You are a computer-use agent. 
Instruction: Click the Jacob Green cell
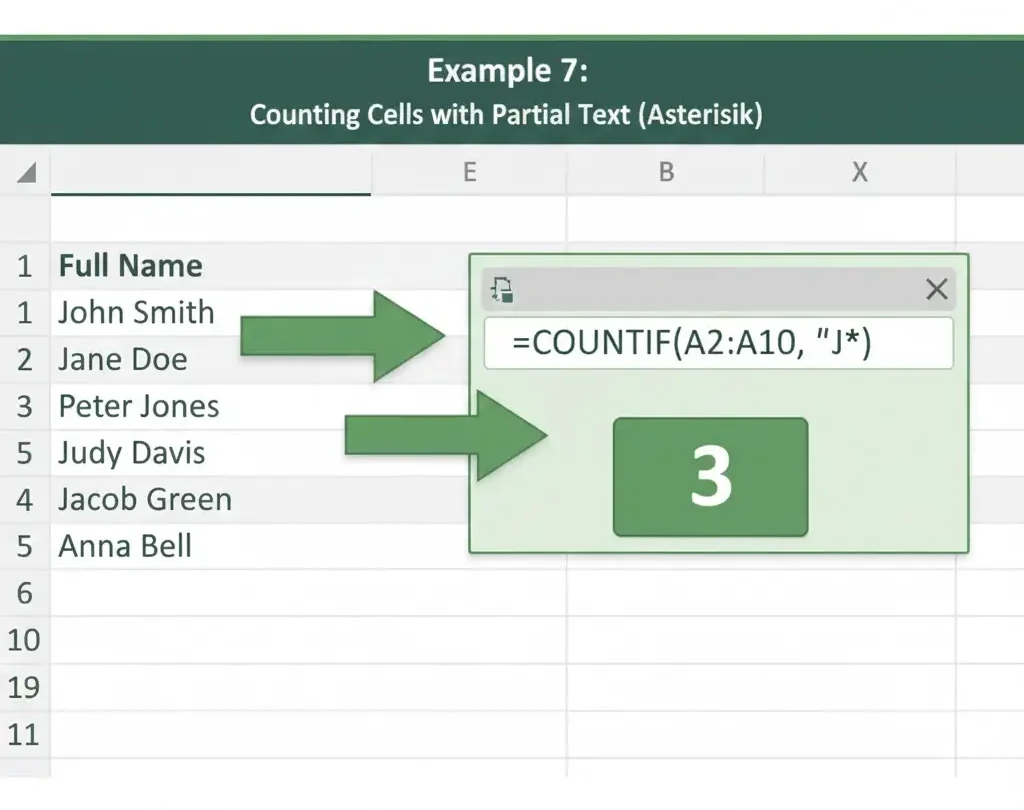point(145,499)
